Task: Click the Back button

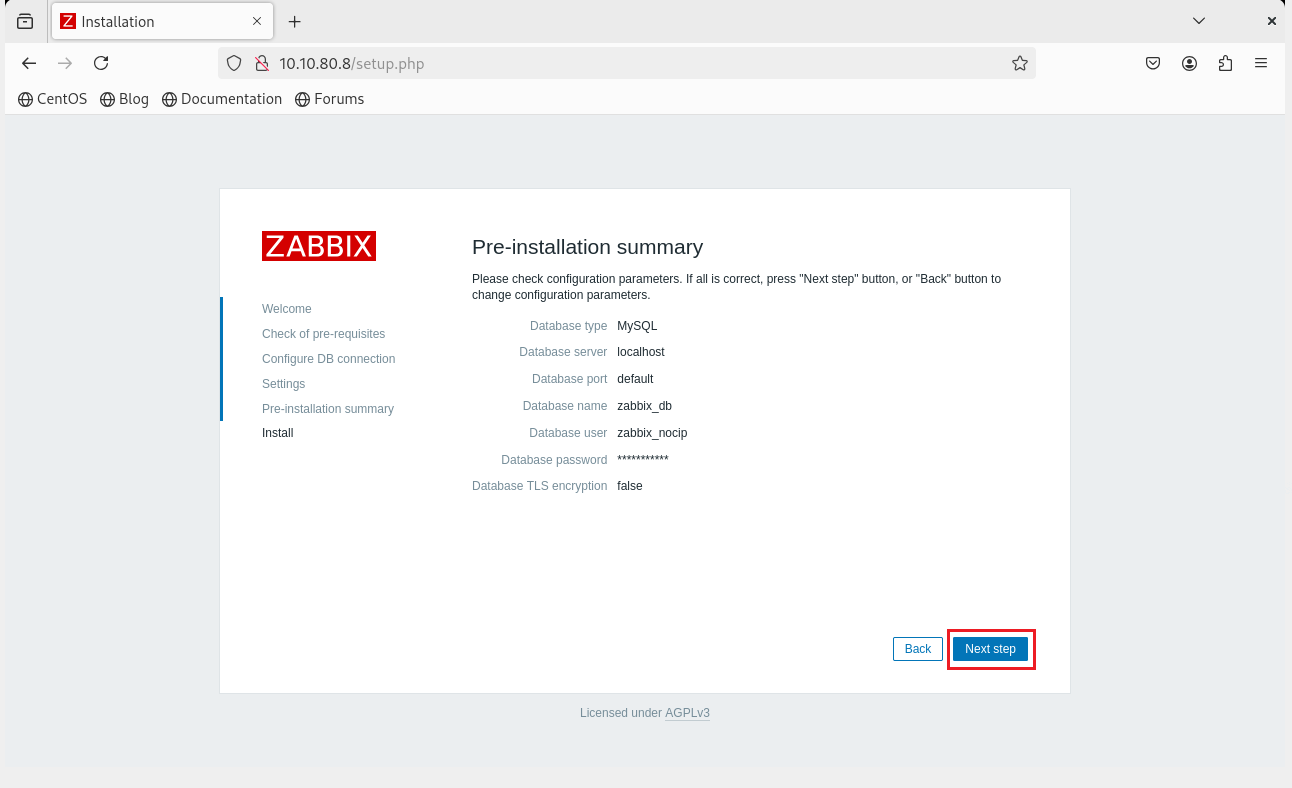Action: (918, 649)
